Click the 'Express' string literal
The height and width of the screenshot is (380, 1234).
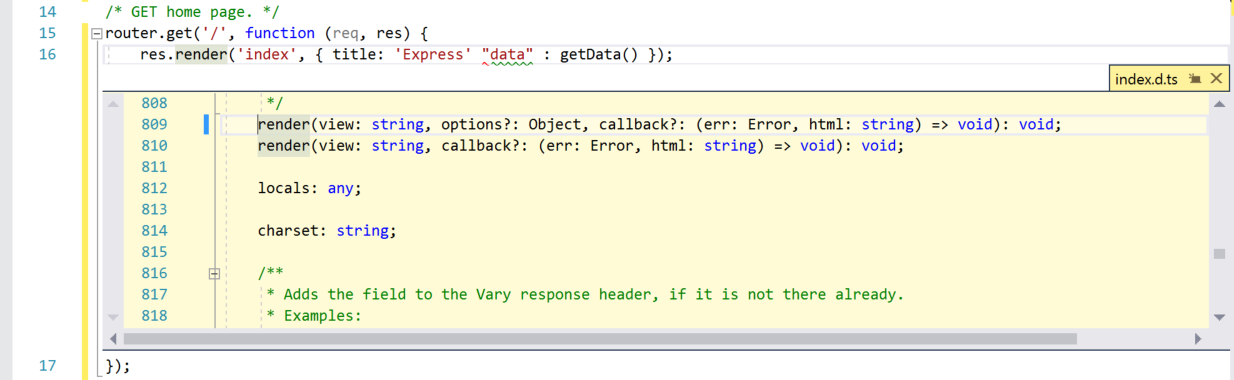(x=432, y=54)
